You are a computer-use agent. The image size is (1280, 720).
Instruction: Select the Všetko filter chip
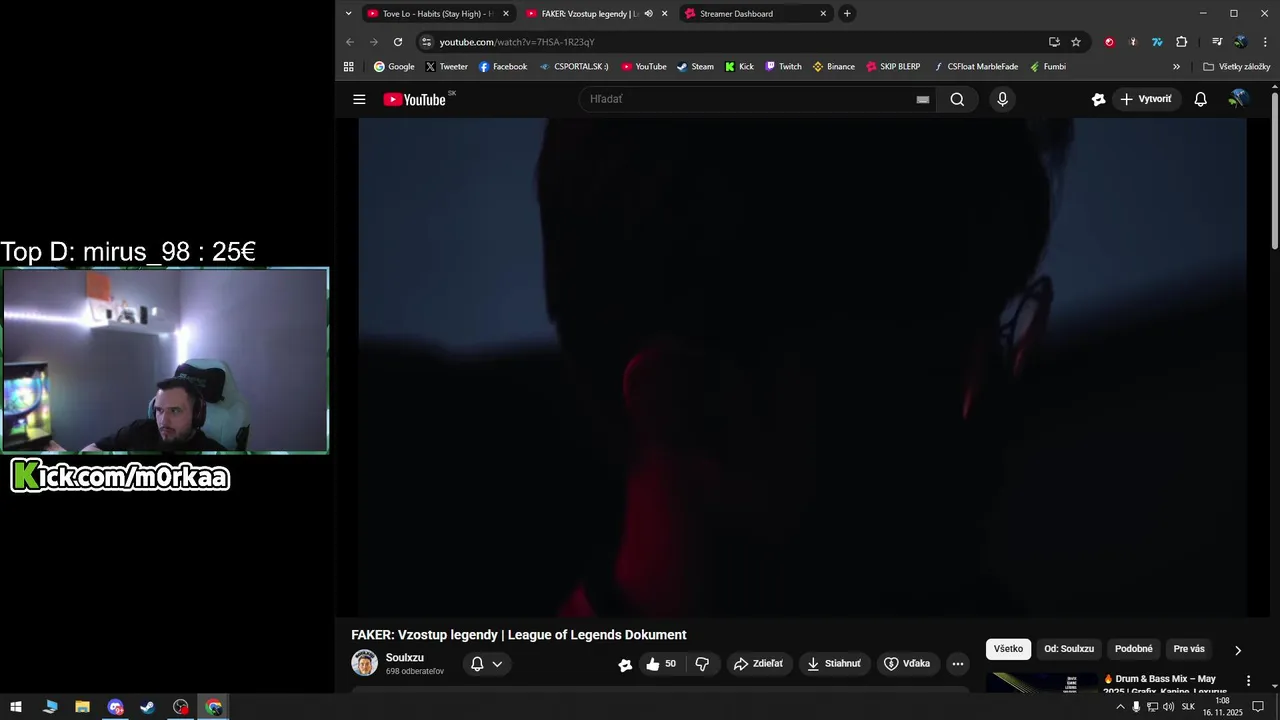(x=1008, y=649)
